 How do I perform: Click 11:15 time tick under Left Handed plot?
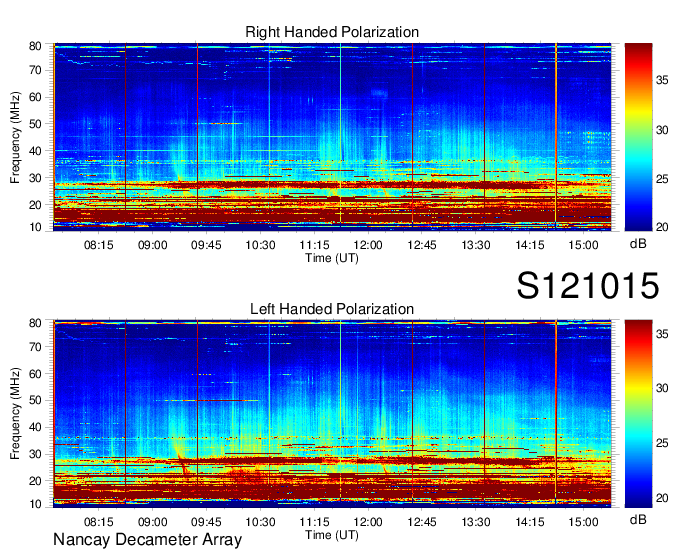coord(314,522)
